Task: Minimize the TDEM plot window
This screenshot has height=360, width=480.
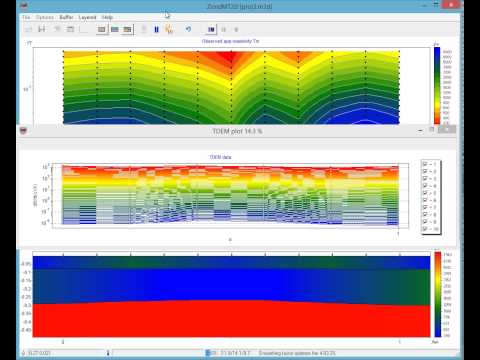Action: click(x=420, y=130)
